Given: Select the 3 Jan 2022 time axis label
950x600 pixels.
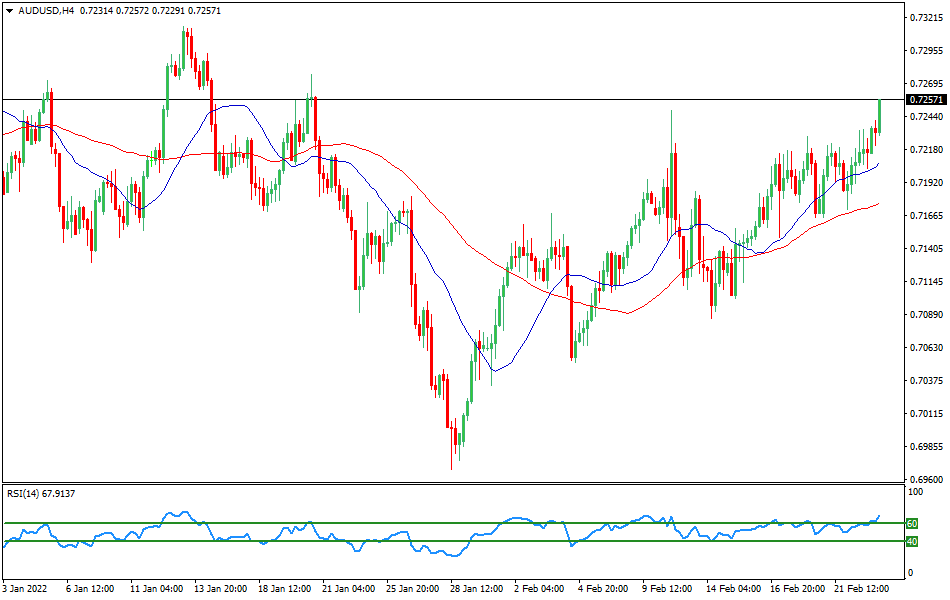Looking at the screenshot, I should tap(24, 590).
